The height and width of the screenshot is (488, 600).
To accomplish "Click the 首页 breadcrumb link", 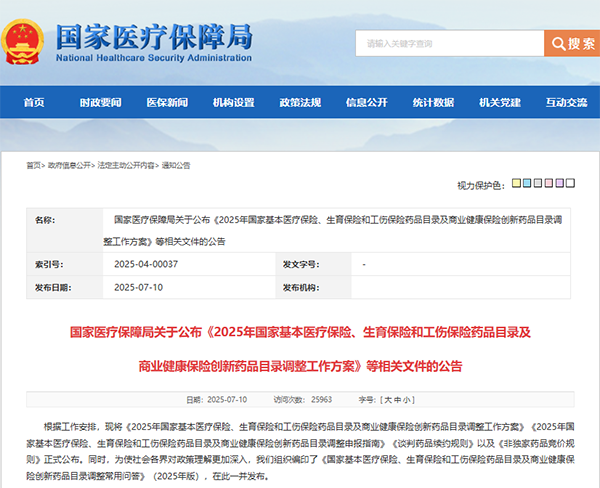I will (x=33, y=165).
